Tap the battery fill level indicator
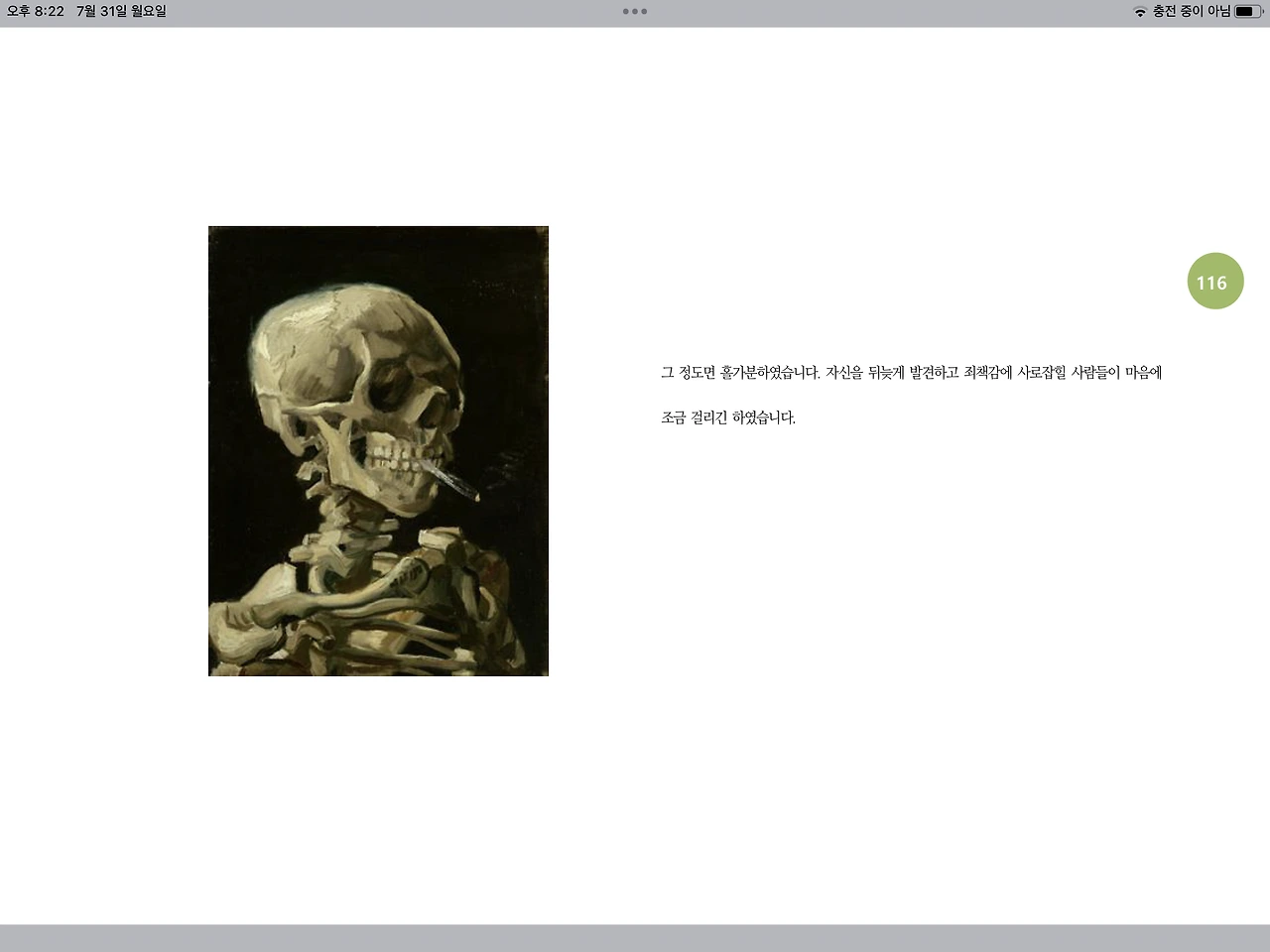The width and height of the screenshot is (1270, 952). tap(1242, 12)
